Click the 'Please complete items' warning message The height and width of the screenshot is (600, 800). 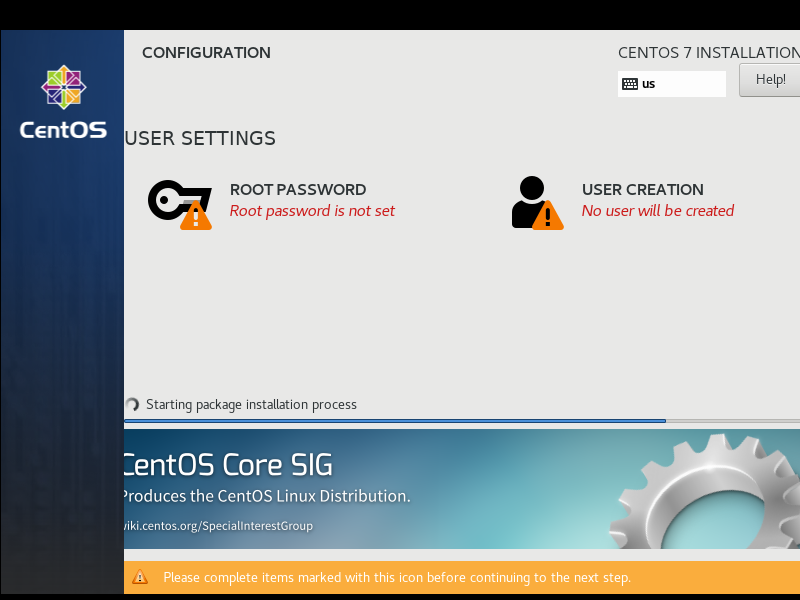coord(397,578)
